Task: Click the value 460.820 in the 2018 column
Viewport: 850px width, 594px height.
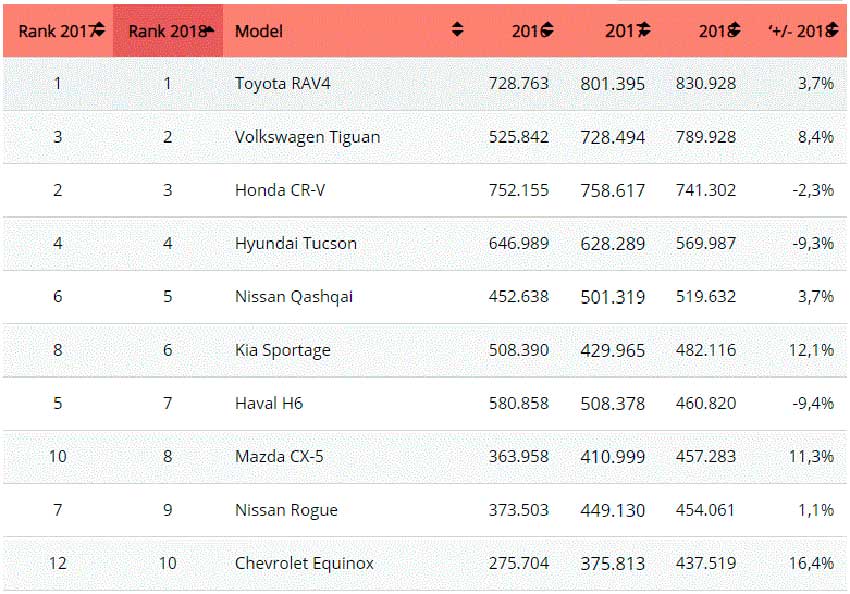Action: (706, 403)
